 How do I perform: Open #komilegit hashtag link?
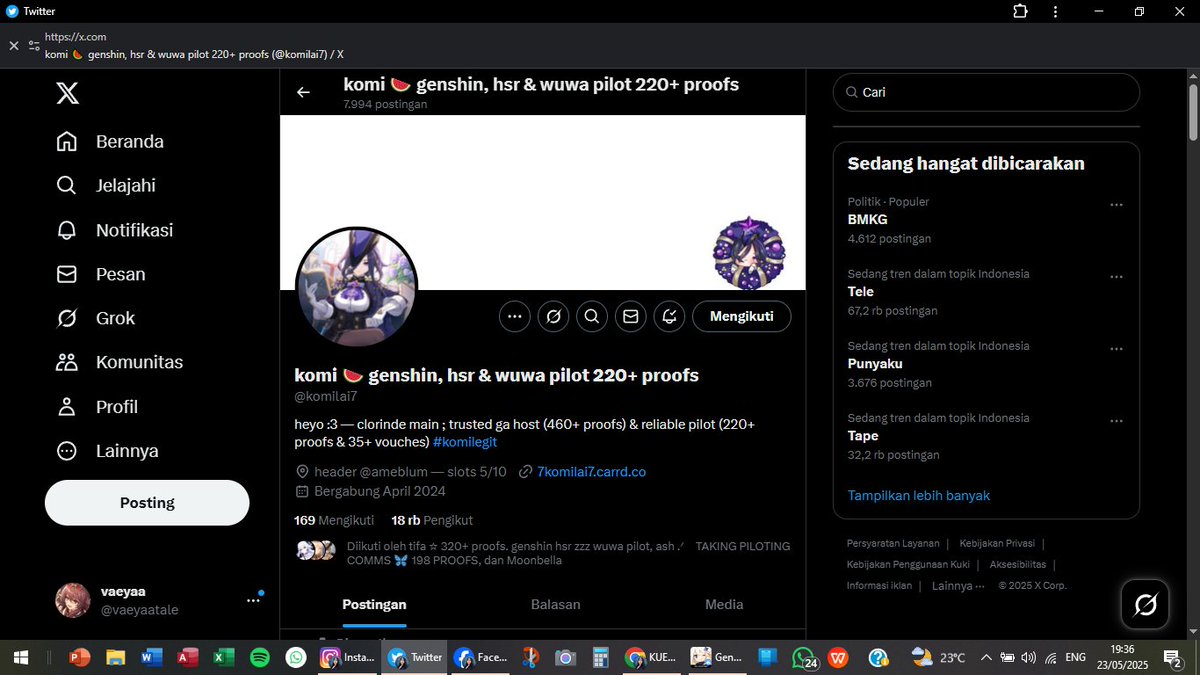coord(465,442)
